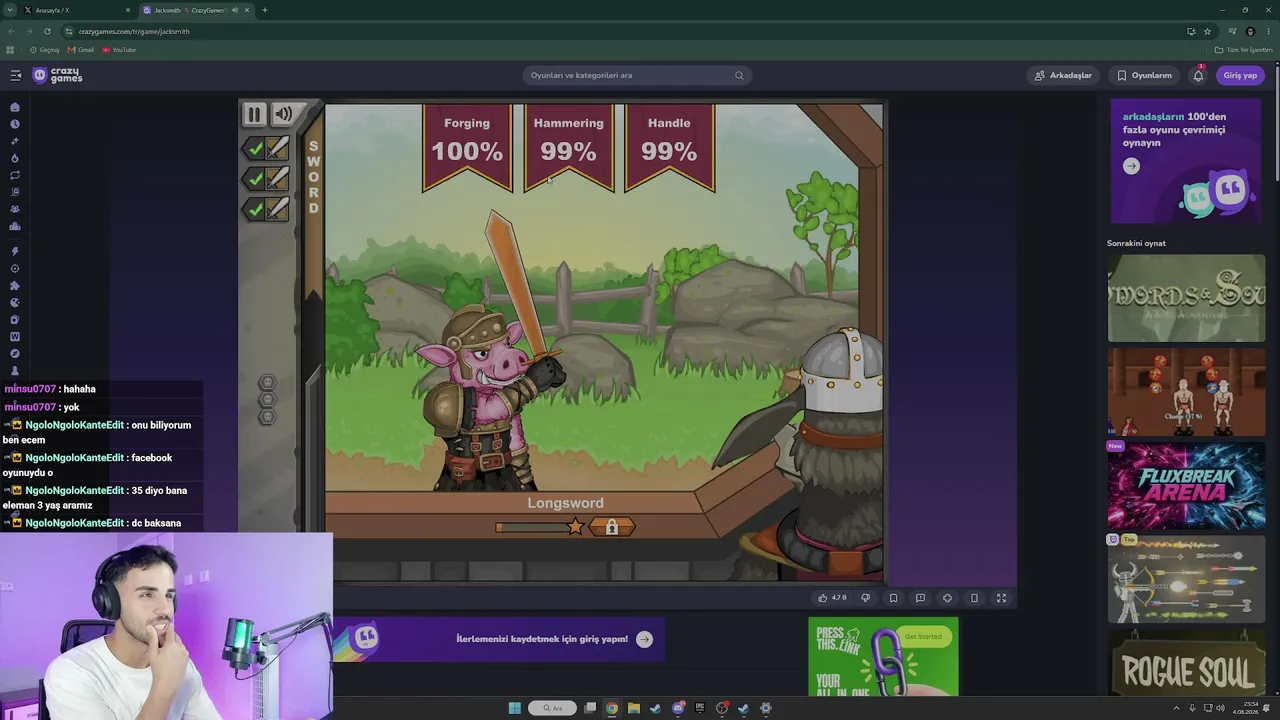Click the search magnifier icon
Screen dimensions: 1280x720
739,75
